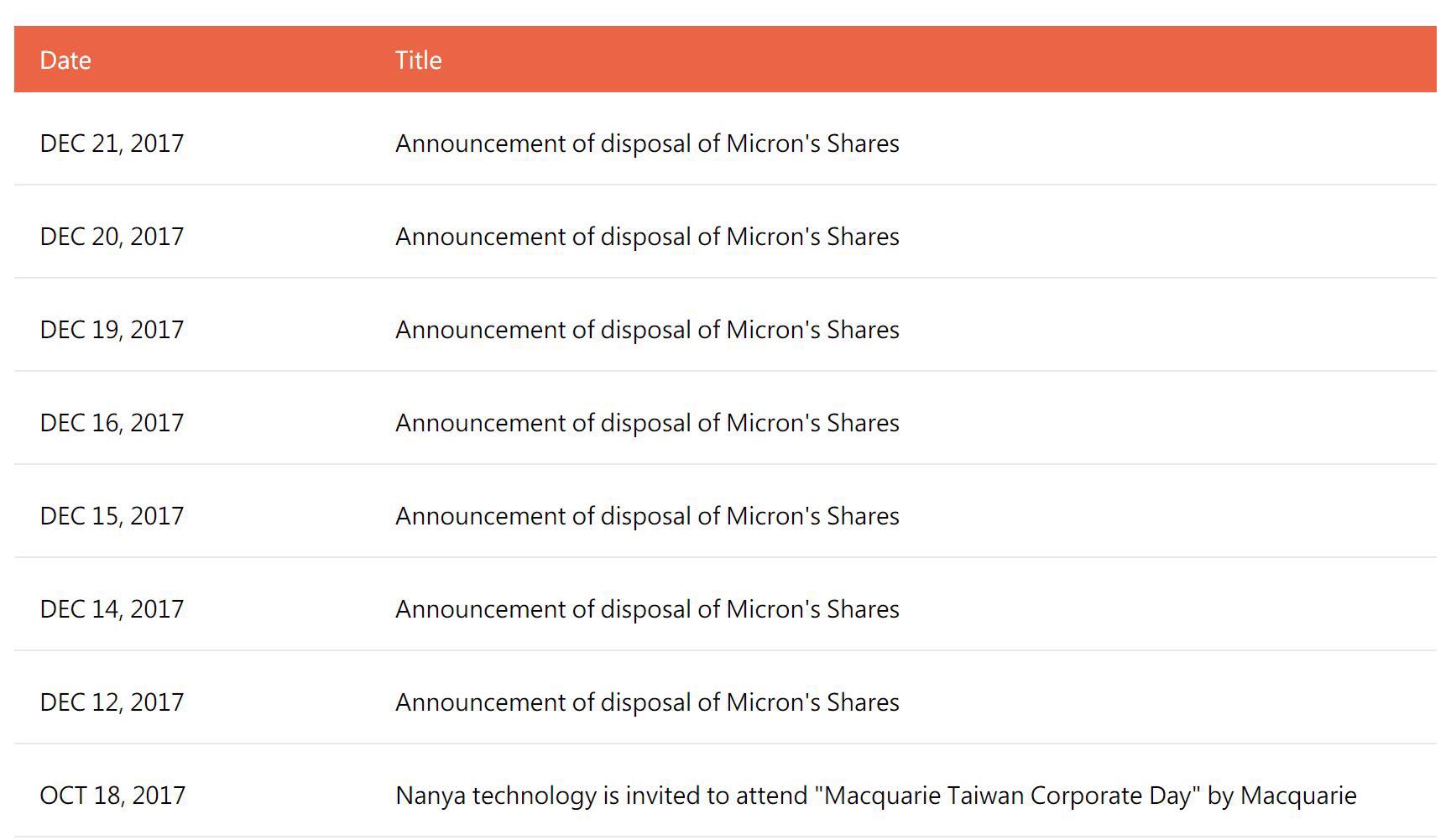Image resolution: width=1451 pixels, height=840 pixels.
Task: Select the DEC 19, 2017 date cell
Action: [112, 330]
